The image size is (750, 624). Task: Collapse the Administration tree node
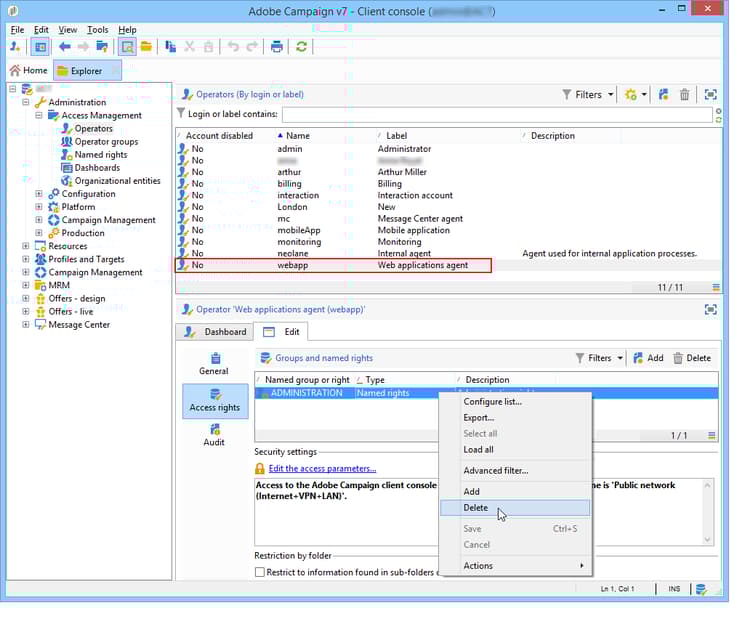(x=27, y=102)
